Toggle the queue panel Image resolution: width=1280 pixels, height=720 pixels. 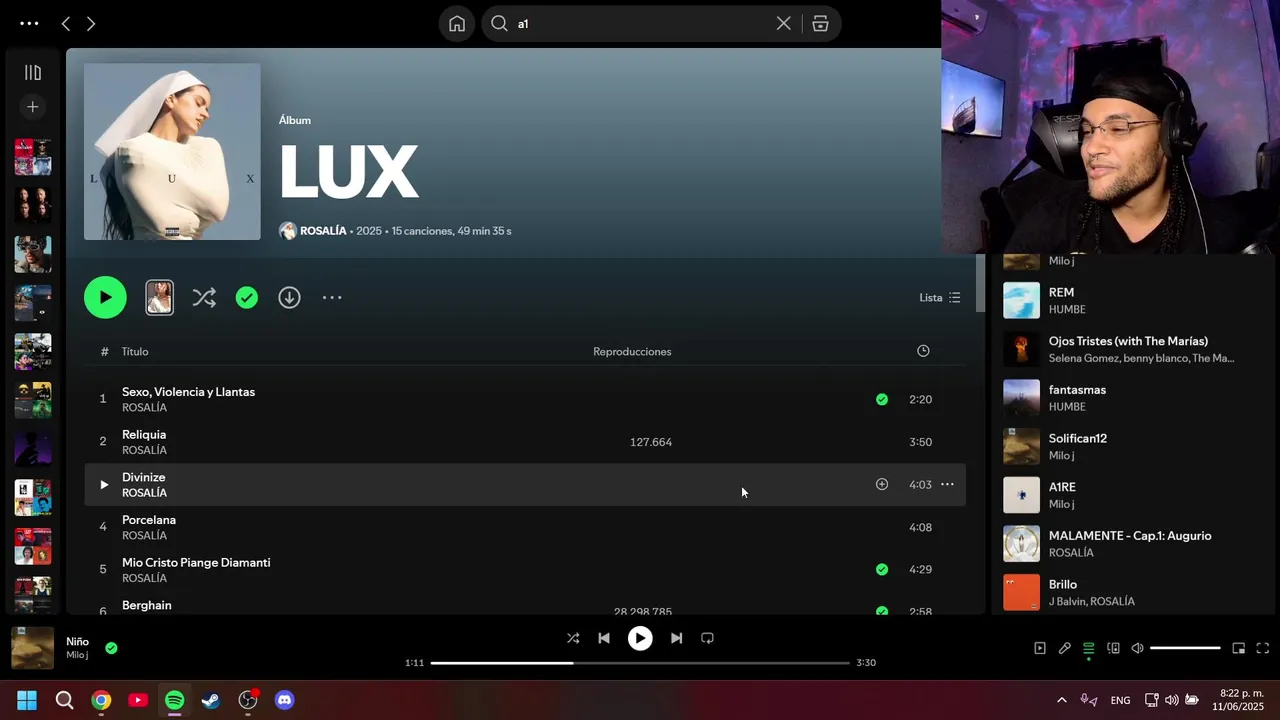(x=1089, y=648)
